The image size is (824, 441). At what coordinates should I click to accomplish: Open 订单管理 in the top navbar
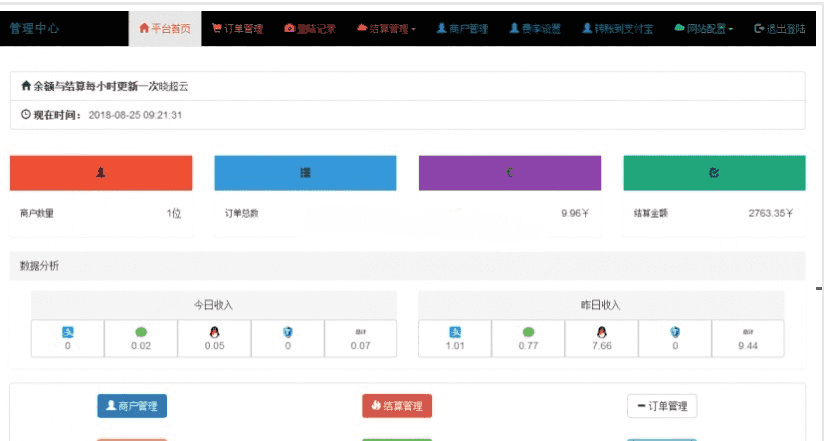tap(238, 28)
